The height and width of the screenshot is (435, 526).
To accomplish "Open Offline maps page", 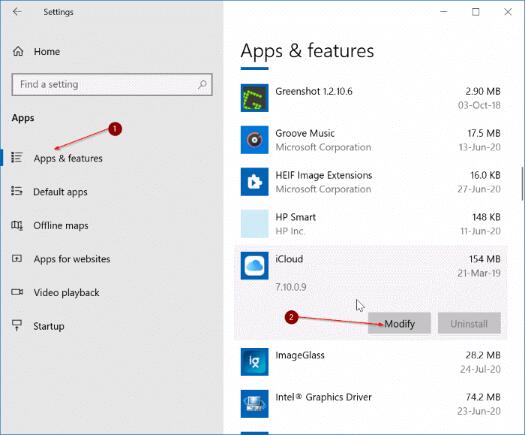I will 61,225.
